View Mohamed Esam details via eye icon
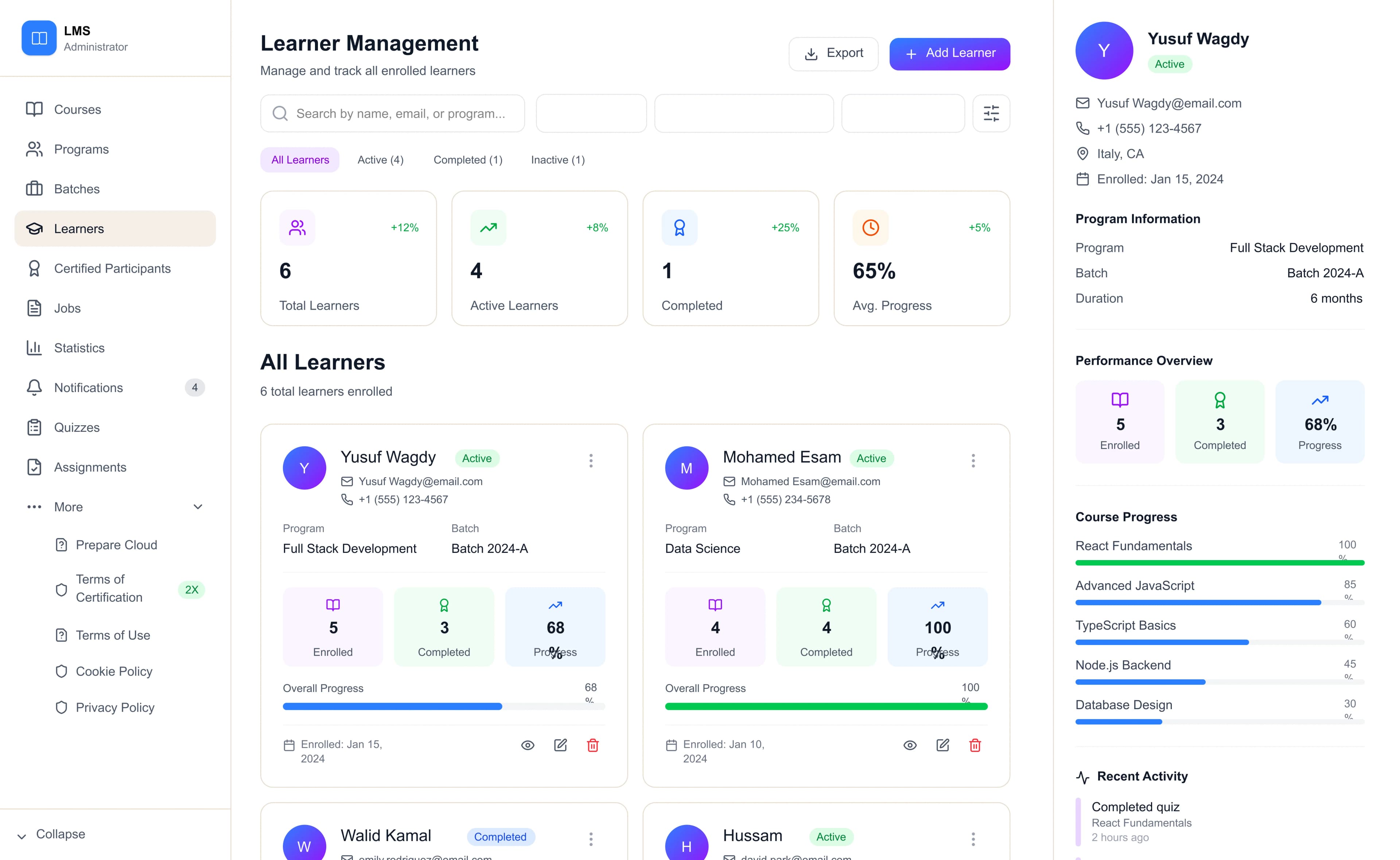The height and width of the screenshot is (860, 1400). 910,745
